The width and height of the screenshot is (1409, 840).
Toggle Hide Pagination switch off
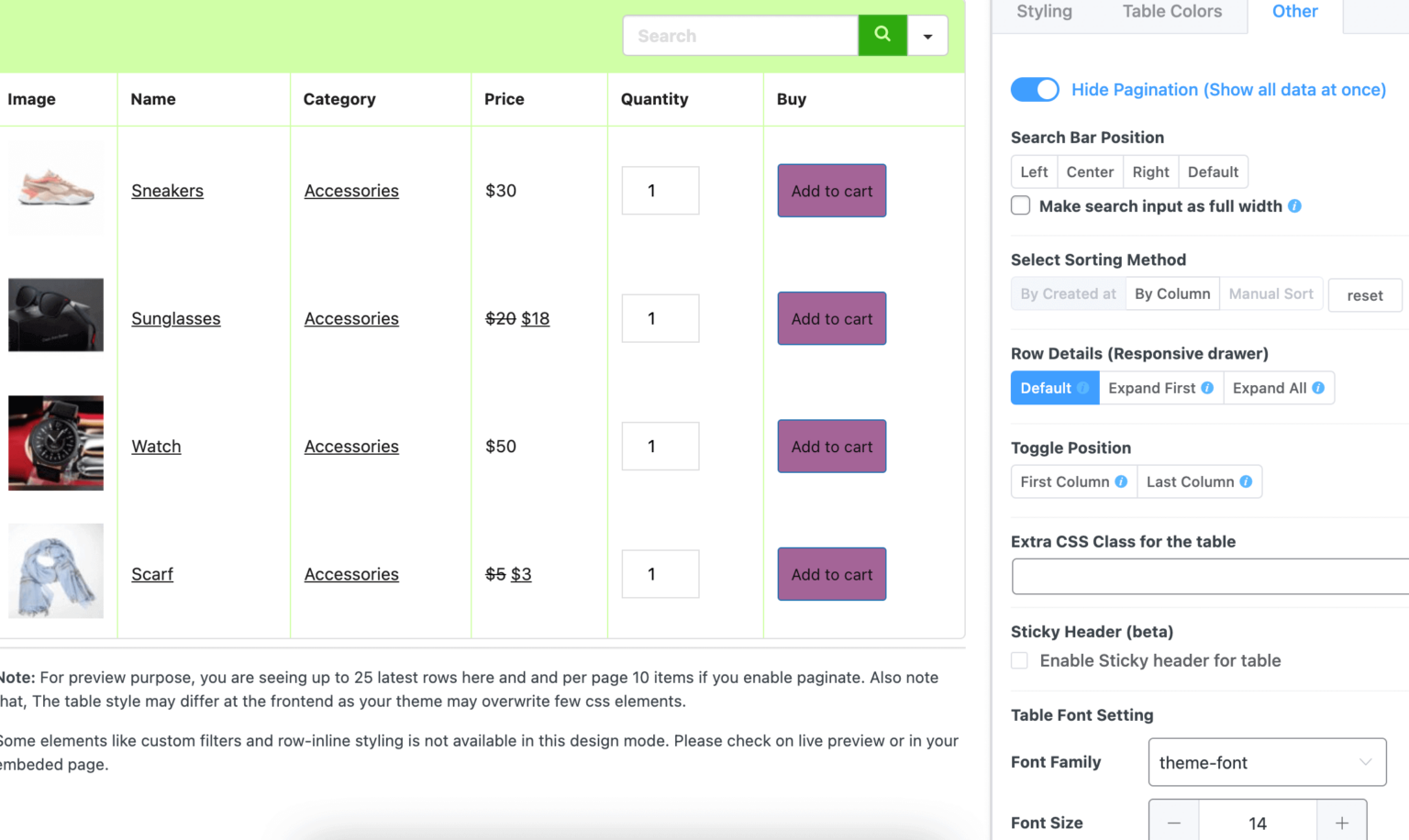(1034, 89)
